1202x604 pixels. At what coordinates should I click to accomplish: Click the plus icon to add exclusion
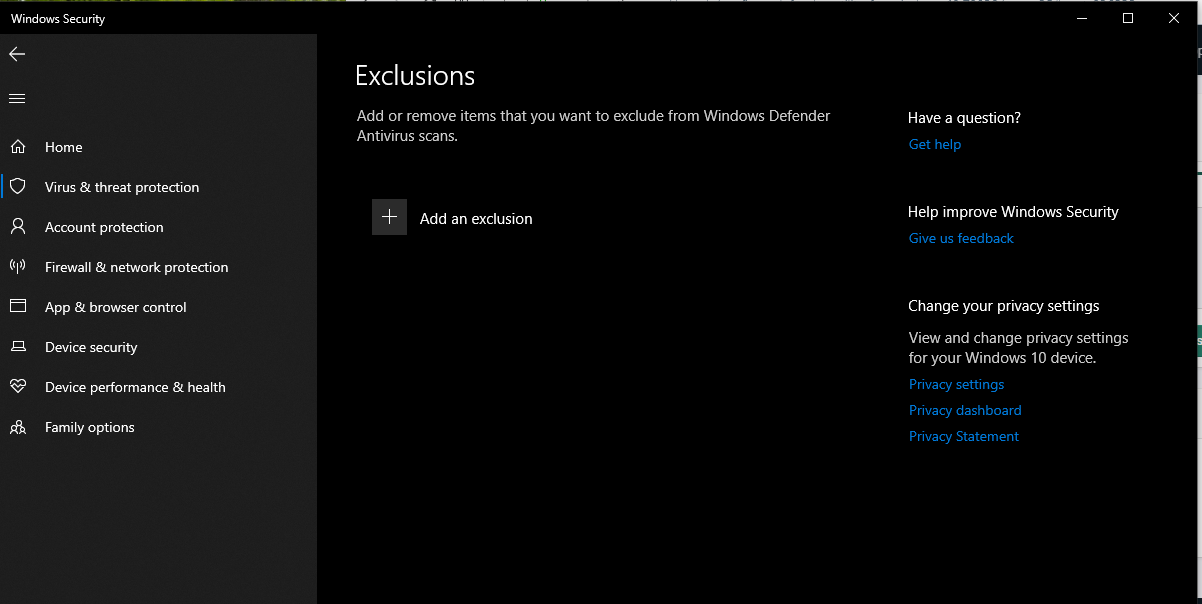(389, 217)
